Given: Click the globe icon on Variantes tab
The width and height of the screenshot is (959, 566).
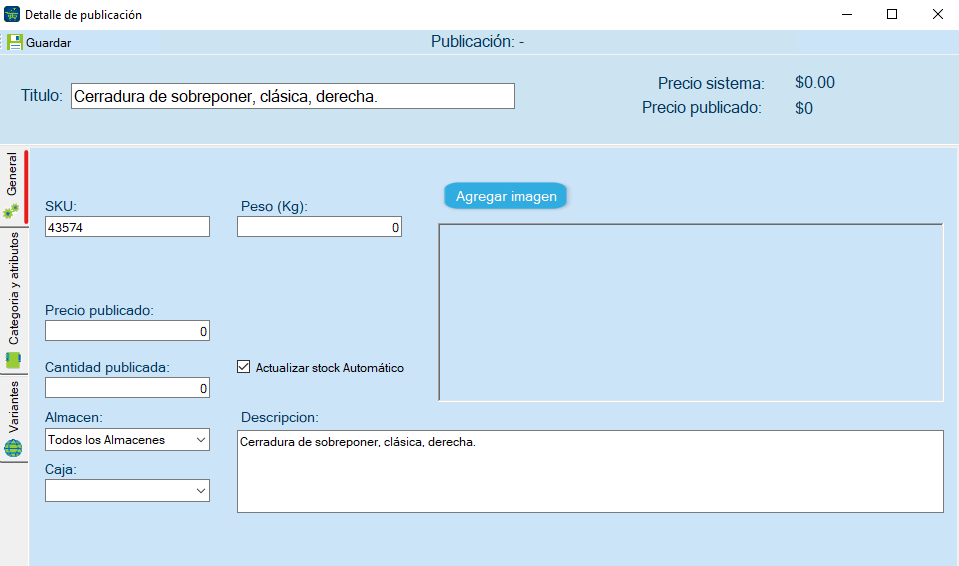Looking at the screenshot, I should 13,448.
